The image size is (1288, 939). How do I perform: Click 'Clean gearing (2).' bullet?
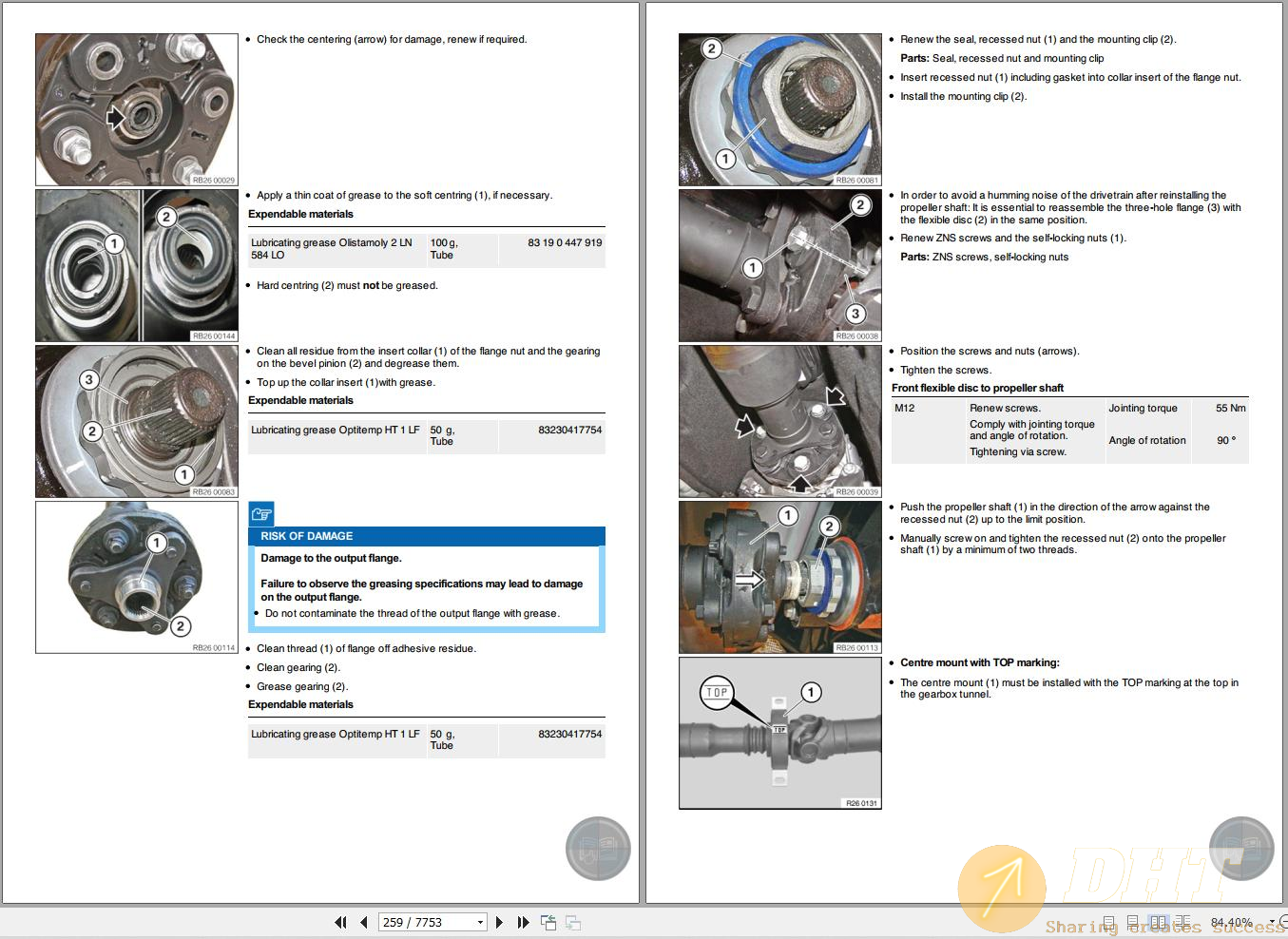click(298, 667)
